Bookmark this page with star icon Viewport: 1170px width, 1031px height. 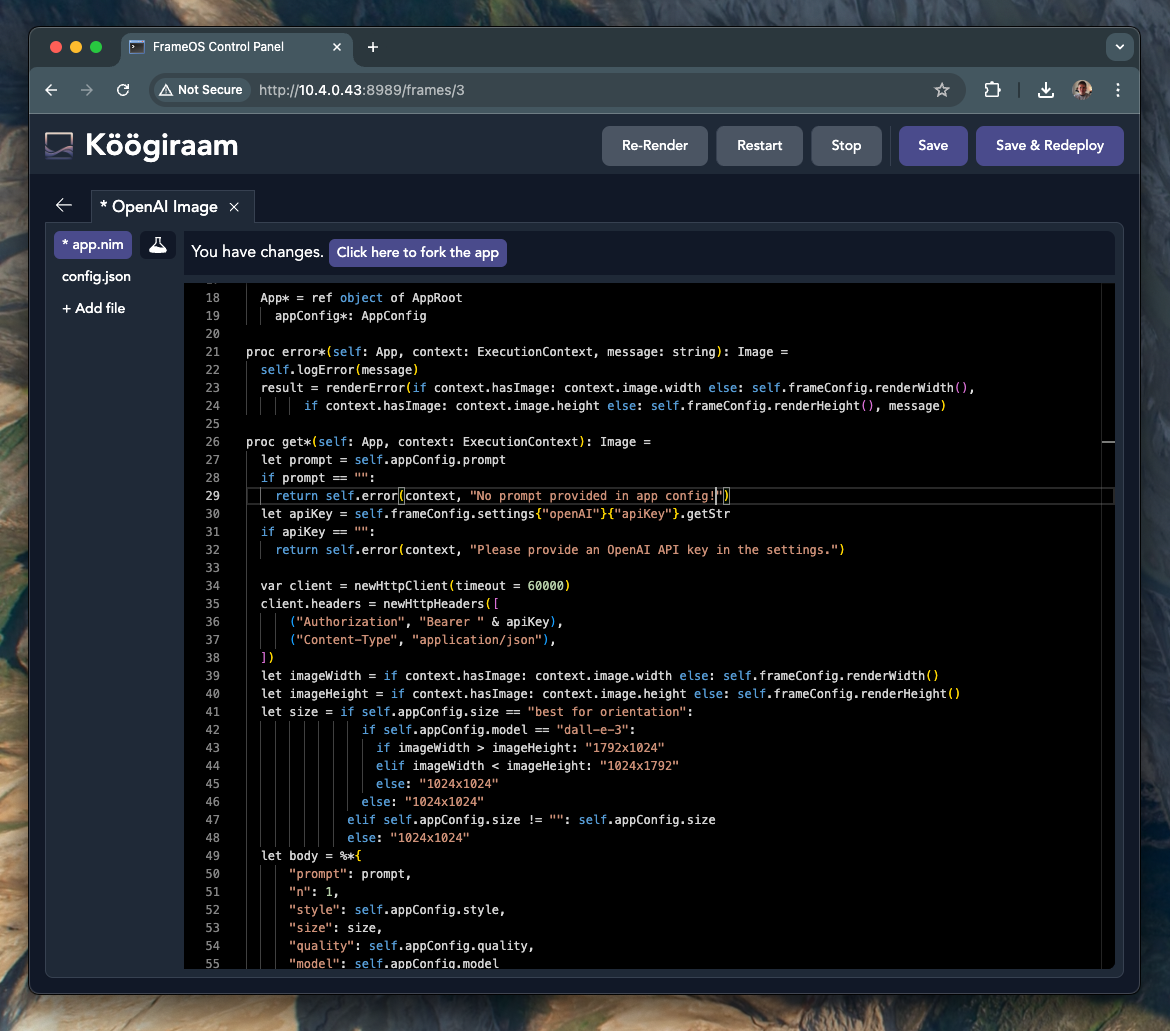[941, 90]
